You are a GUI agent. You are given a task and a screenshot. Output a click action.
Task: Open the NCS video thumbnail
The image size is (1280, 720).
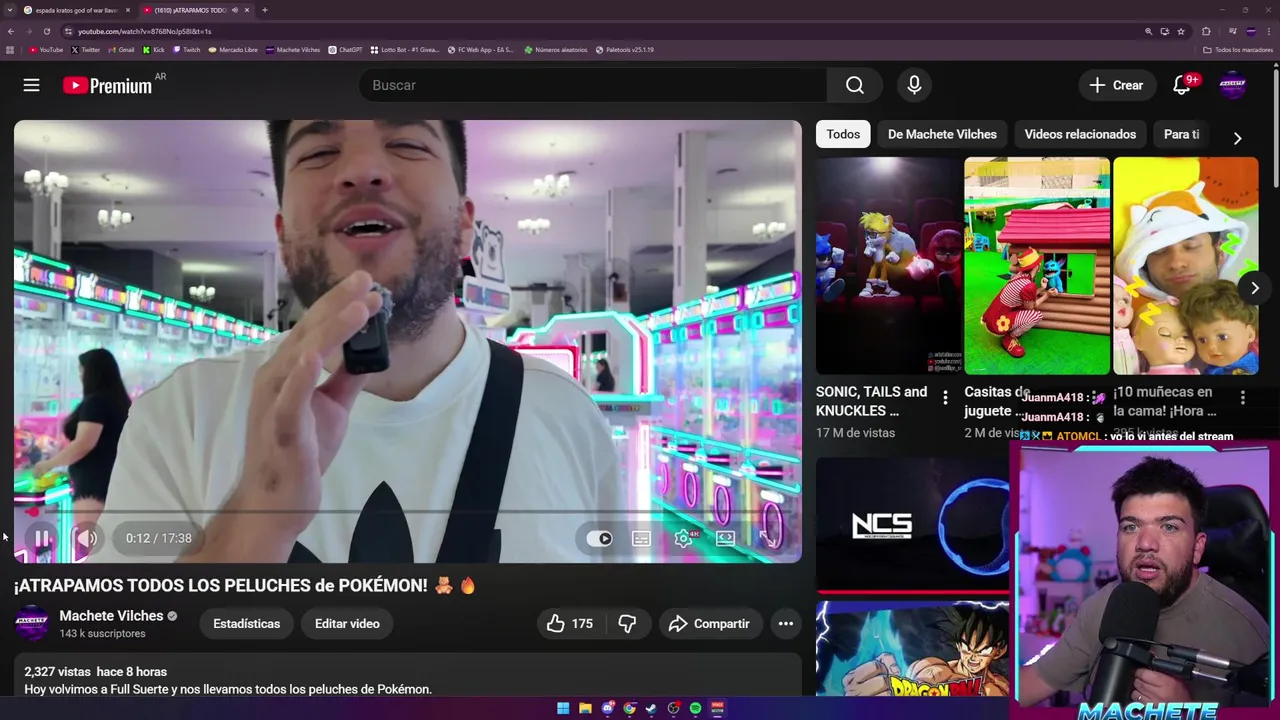[x=912, y=525]
